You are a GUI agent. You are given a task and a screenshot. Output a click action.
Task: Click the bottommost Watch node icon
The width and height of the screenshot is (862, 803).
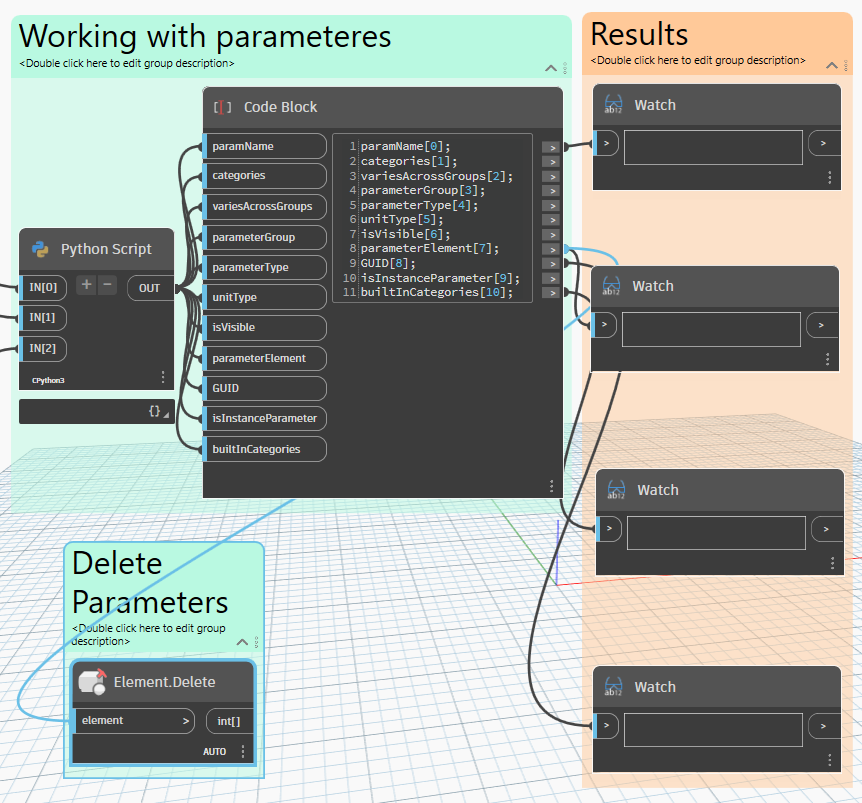(x=615, y=687)
